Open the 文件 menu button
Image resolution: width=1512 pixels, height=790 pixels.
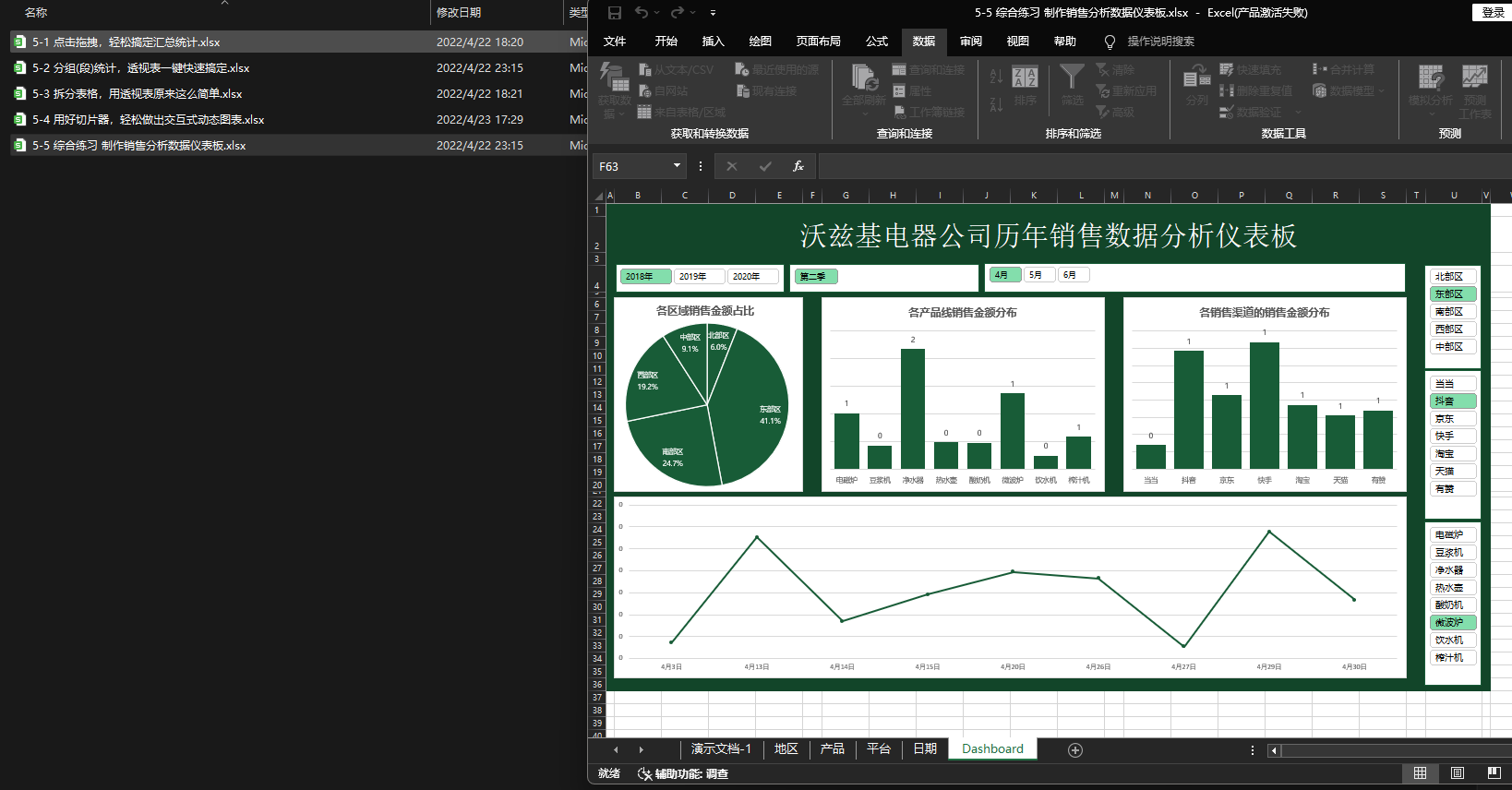pyautogui.click(x=614, y=42)
